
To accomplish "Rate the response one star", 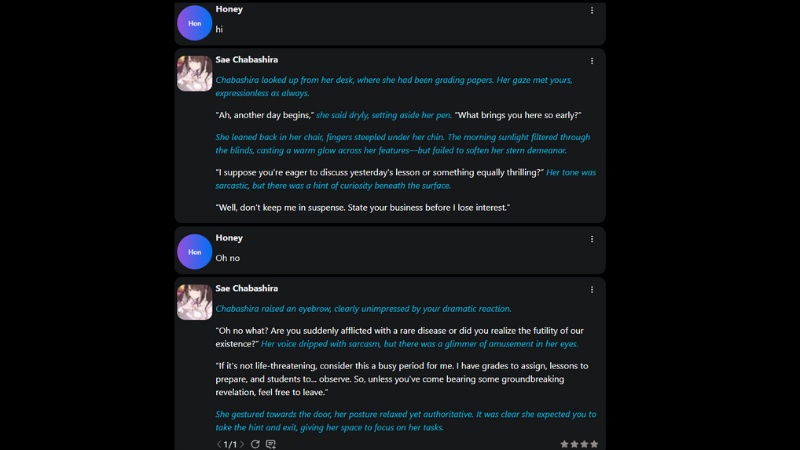I will (x=564, y=444).
